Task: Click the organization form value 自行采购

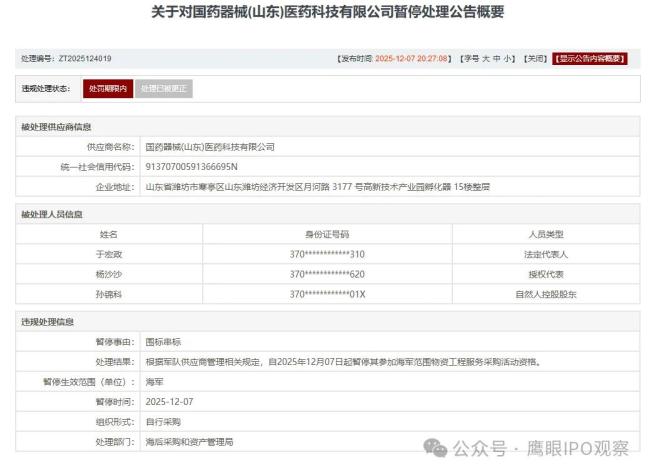Action: point(163,422)
